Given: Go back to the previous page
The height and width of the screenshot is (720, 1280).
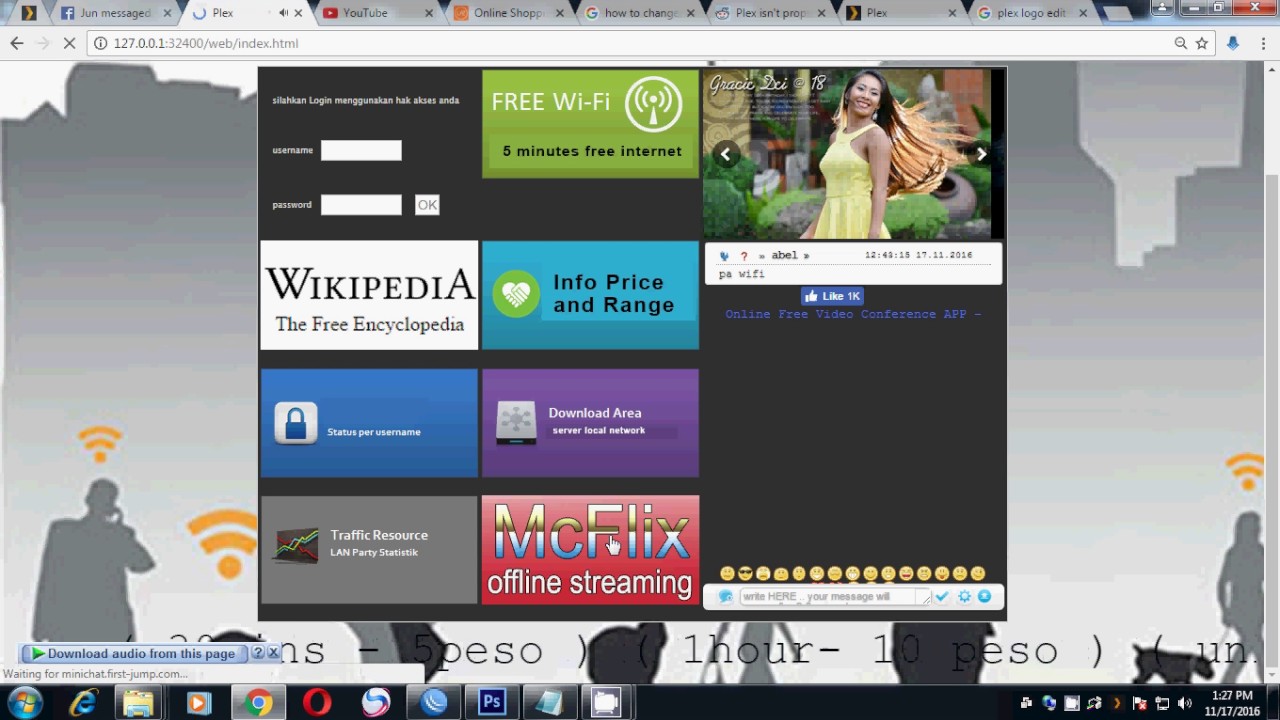Looking at the screenshot, I should pos(17,43).
